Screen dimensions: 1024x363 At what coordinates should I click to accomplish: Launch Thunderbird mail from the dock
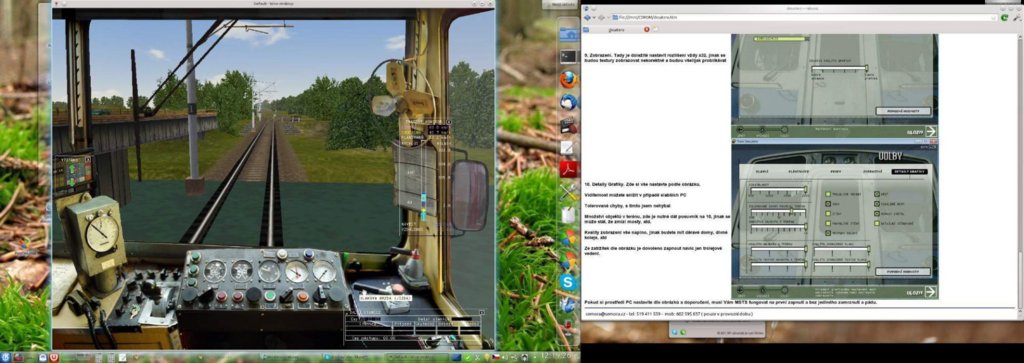[x=568, y=103]
